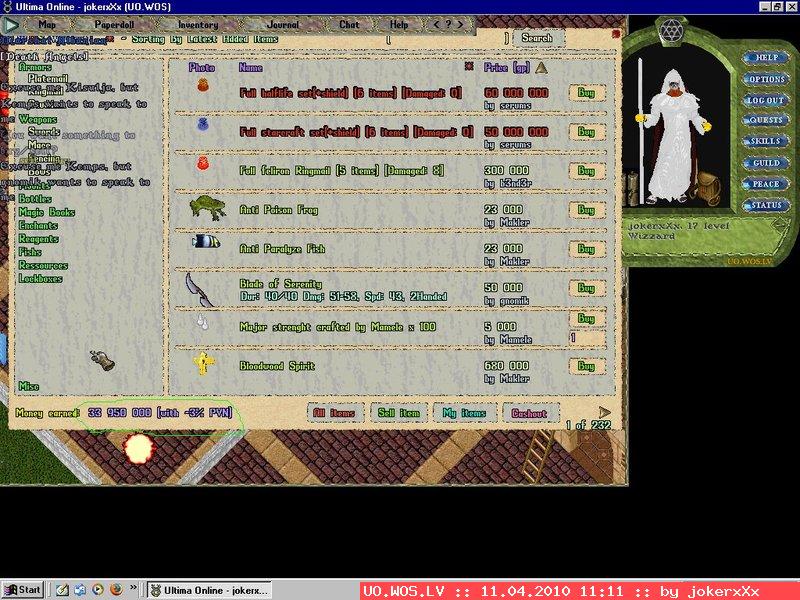Click the left arrow next to question mark
The height and width of the screenshot is (600, 800).
[x=436, y=24]
